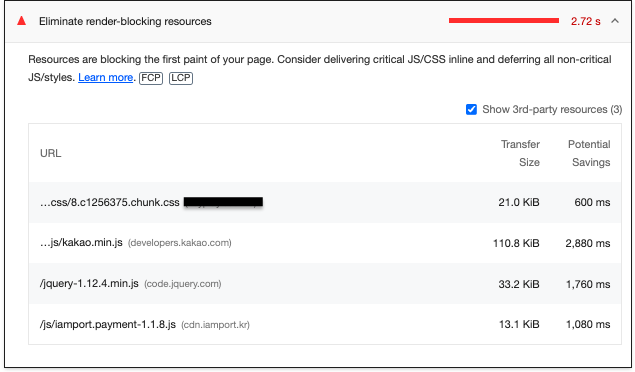Open the jquery-1.12.4.min.js URL

click(x=89, y=283)
